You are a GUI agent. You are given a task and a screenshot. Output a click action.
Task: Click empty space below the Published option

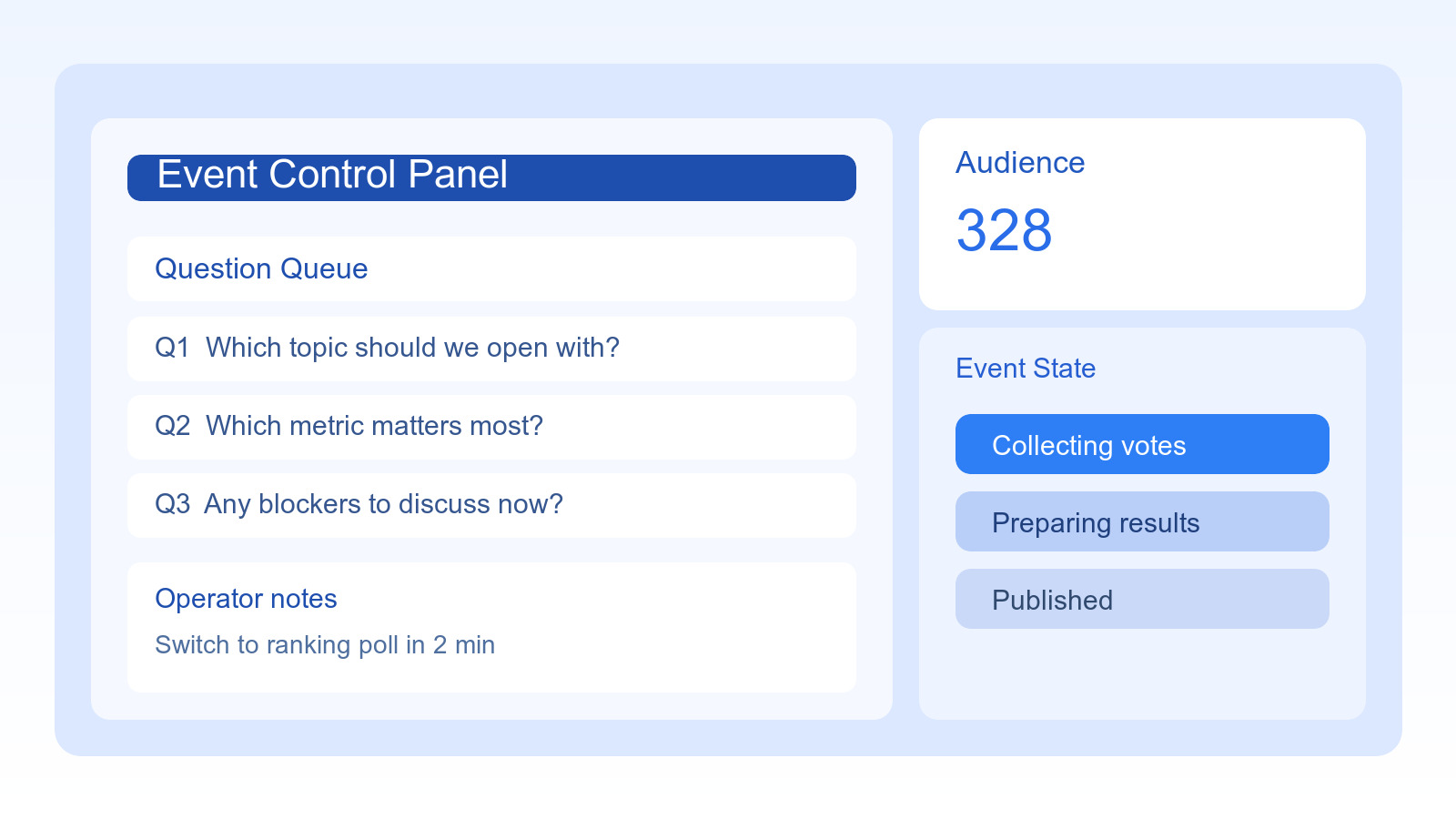point(1142,675)
